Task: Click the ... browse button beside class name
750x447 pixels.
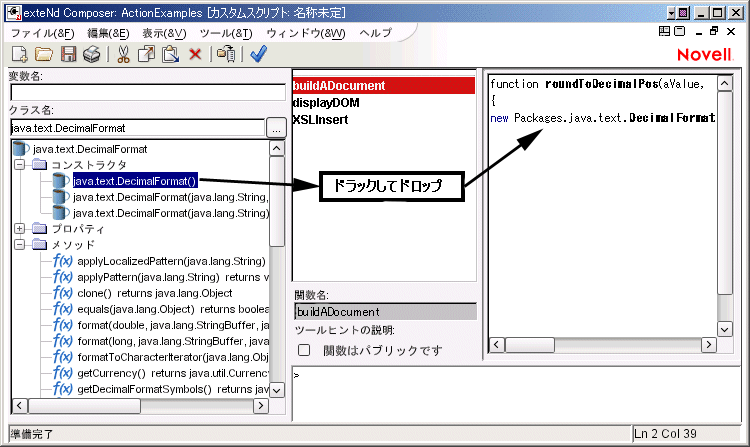Action: click(x=276, y=128)
